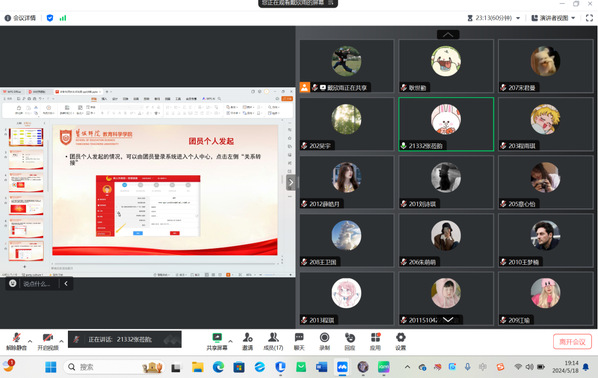Viewport: 598px width, 378px height.
Task: Open 会议详情 meeting details
Action: [20, 18]
